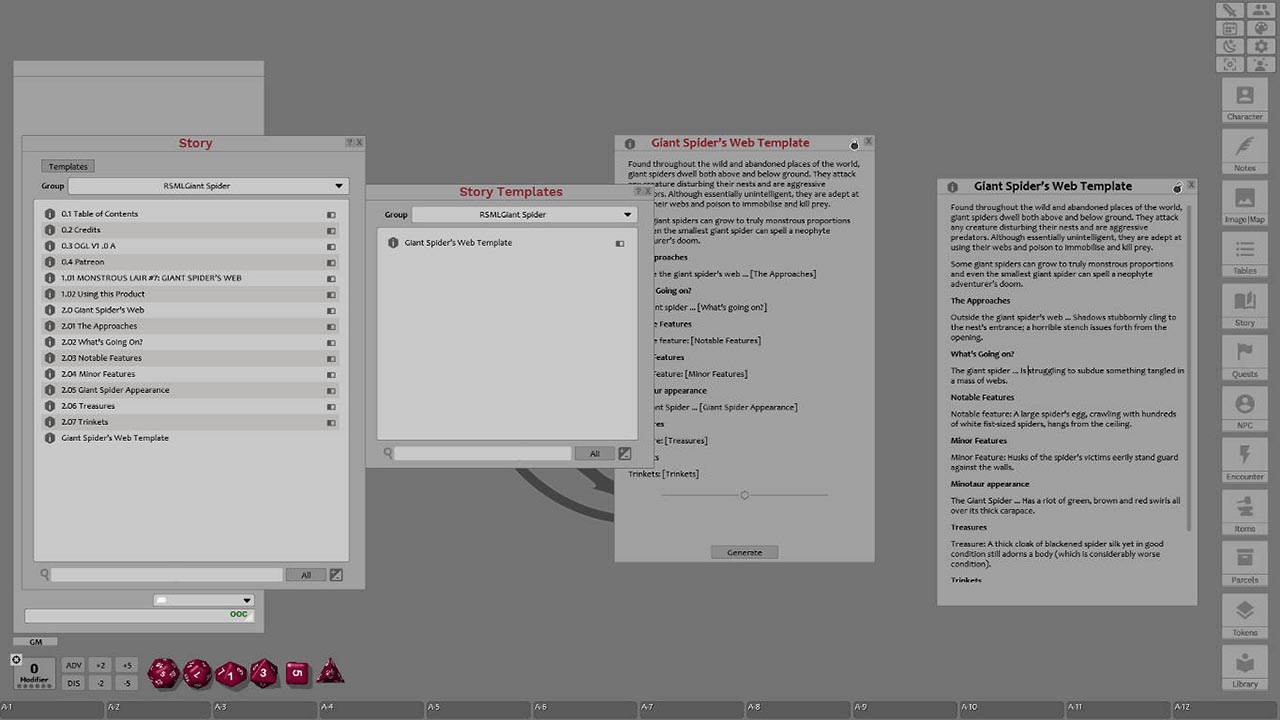The image size is (1280, 720).
Task: Enable disadvantage with the DIS button
Action: click(74, 682)
